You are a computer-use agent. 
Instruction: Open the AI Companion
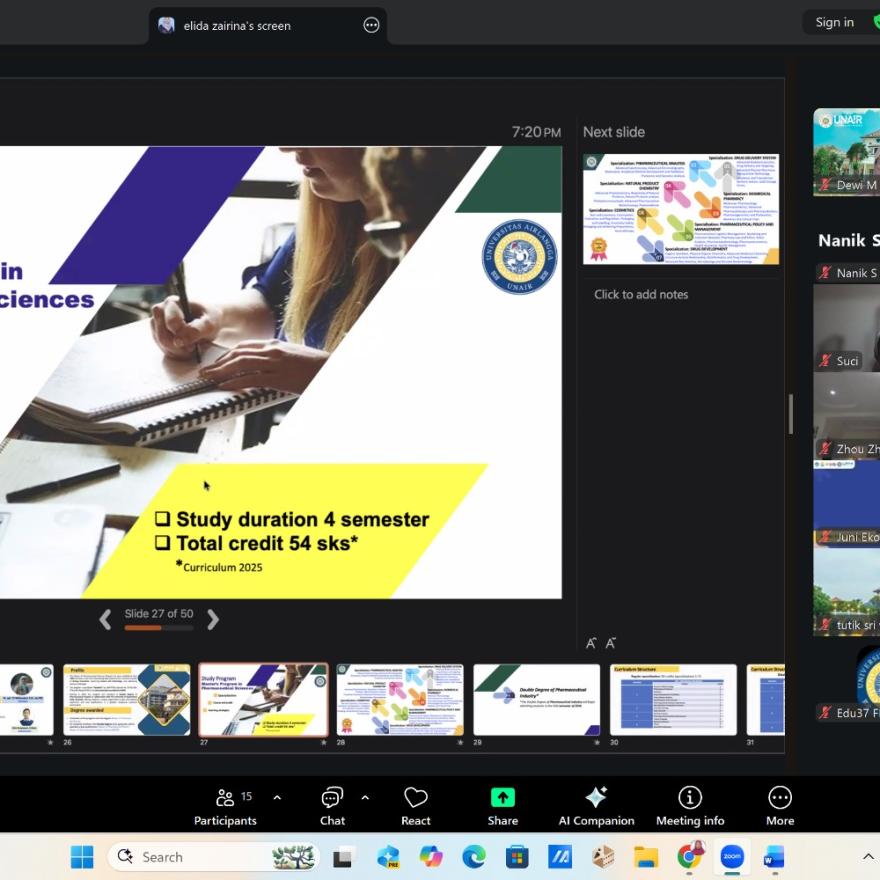point(596,806)
